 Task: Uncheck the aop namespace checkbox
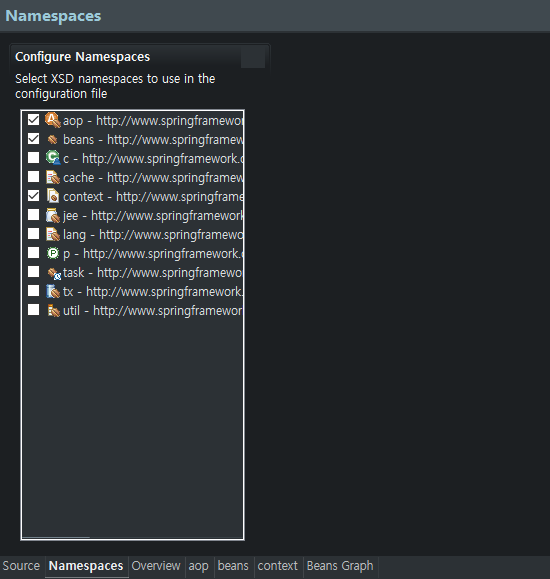[33, 120]
